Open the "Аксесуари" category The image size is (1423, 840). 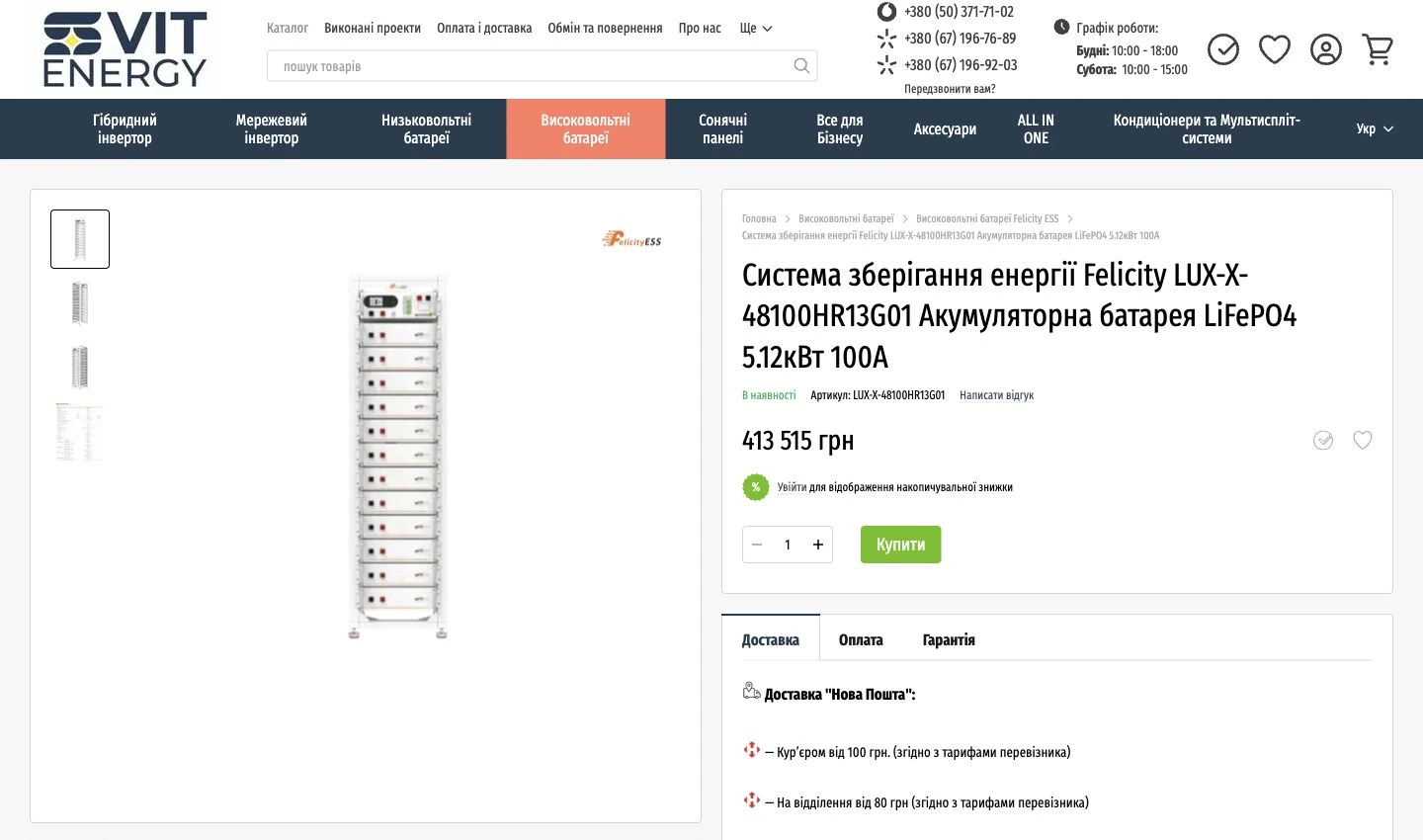point(945,129)
